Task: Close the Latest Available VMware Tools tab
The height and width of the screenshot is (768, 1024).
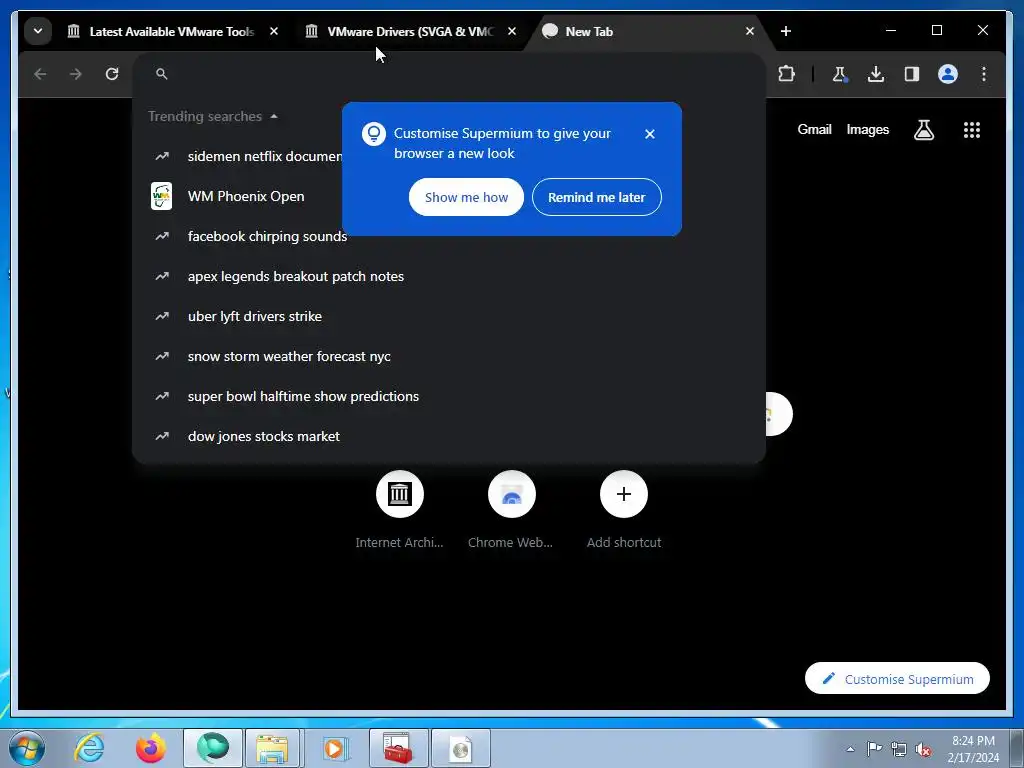Action: (x=274, y=31)
